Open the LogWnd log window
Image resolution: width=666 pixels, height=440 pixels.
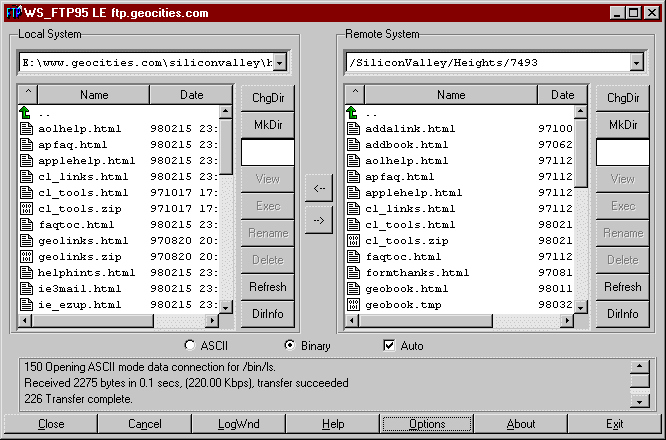coord(238,424)
